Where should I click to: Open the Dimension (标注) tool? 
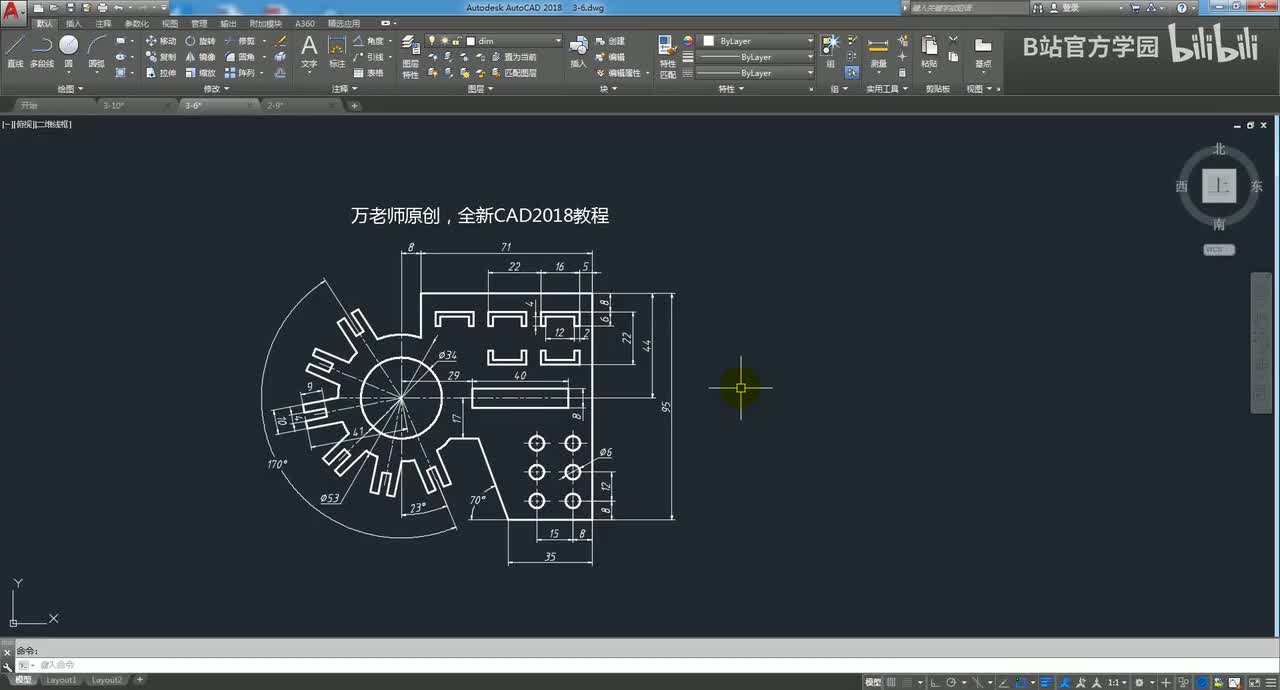pos(337,51)
